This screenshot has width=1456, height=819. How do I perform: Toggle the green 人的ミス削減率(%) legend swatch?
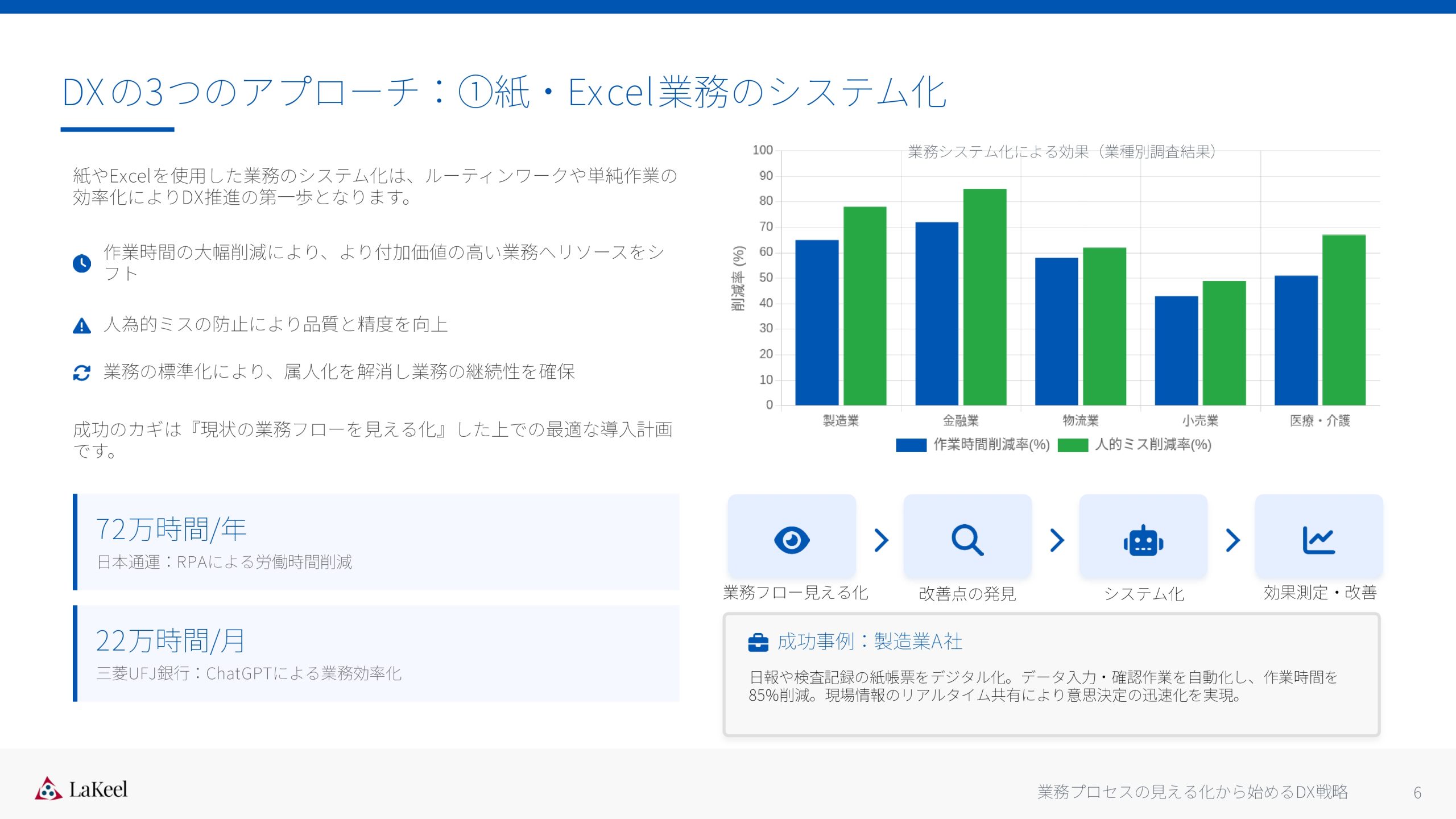tap(1073, 445)
